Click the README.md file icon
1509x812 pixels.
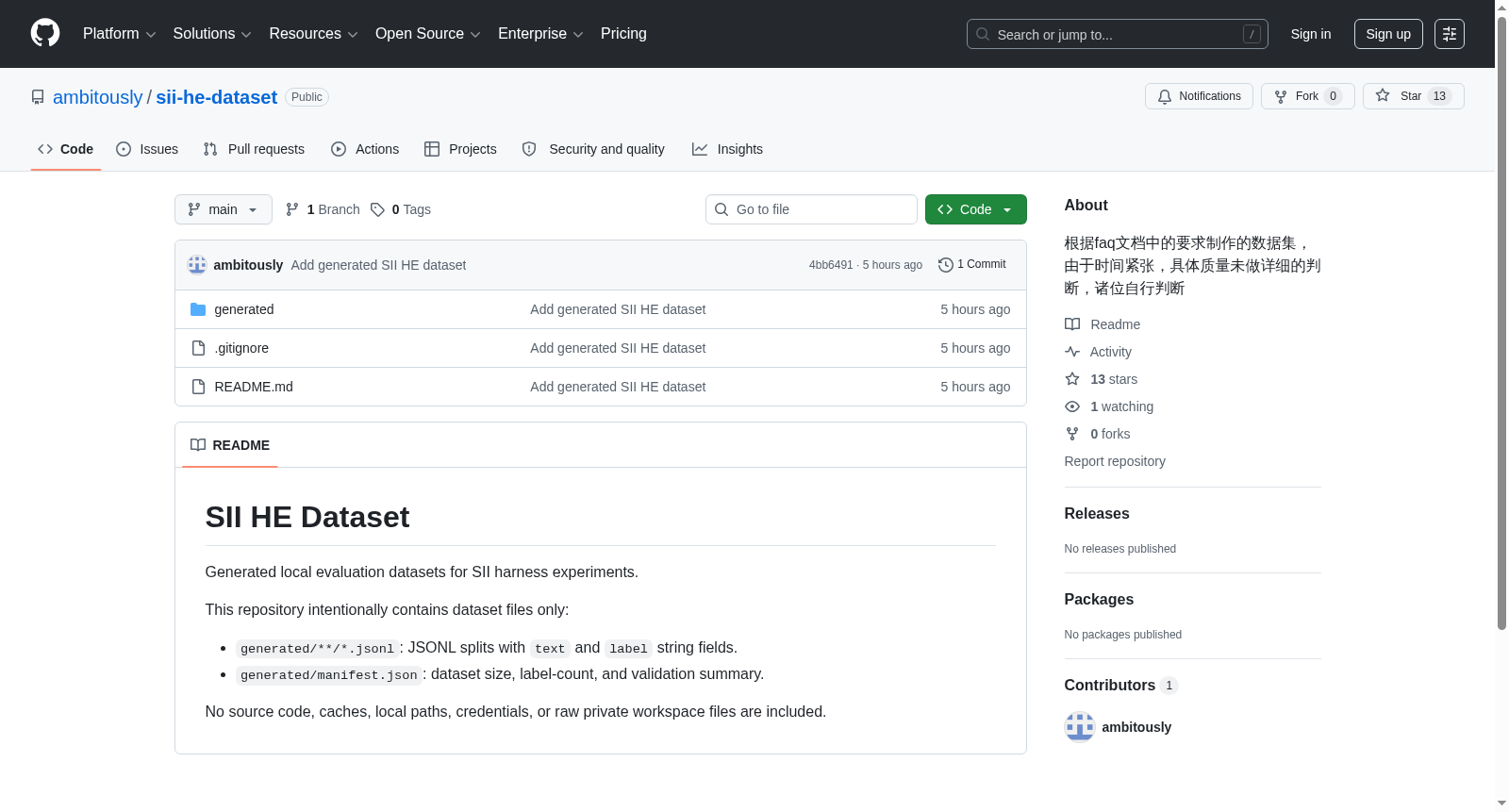click(198, 387)
